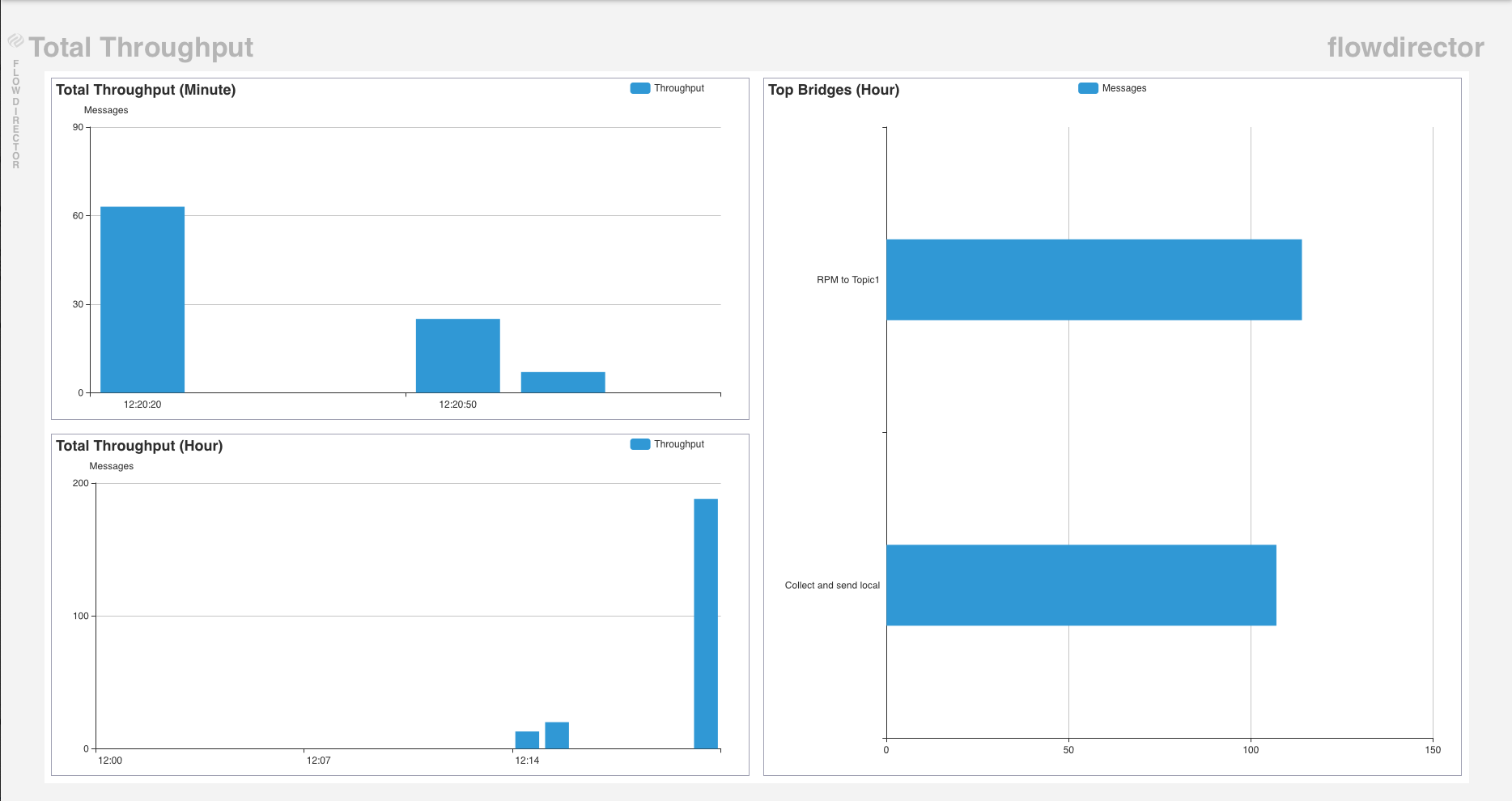This screenshot has height=801, width=1512.
Task: Click the Messages legend label in Top Bridges
Action: point(1123,88)
